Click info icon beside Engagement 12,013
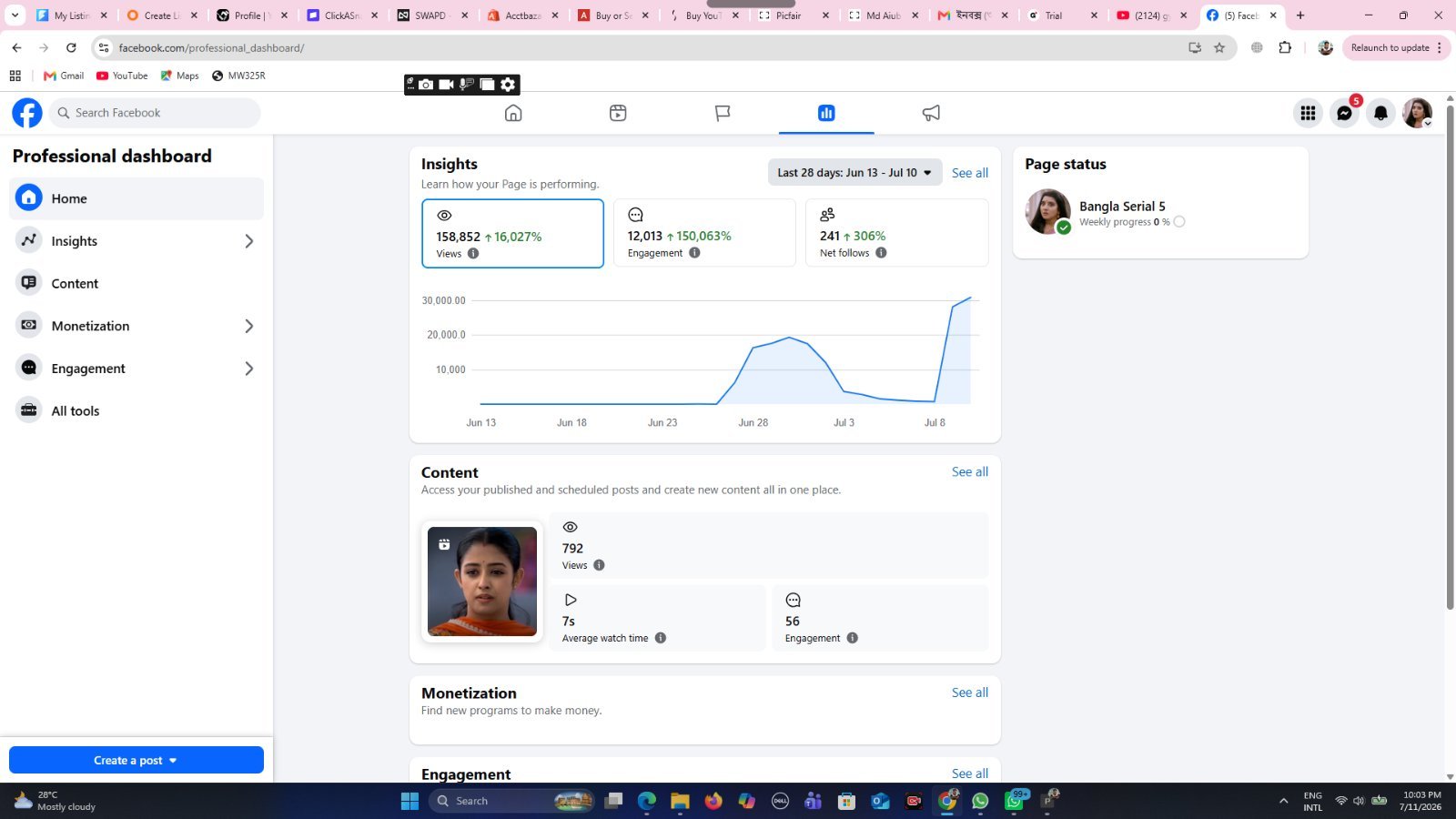This screenshot has width=1456, height=819. (x=694, y=253)
